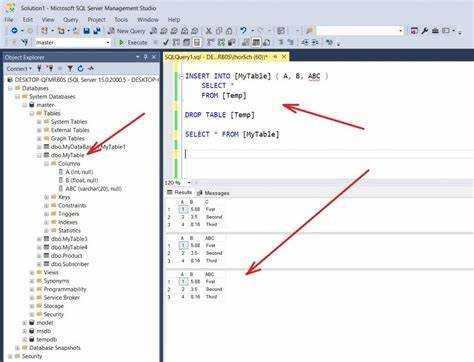Collapse the Tables folder node
This screenshot has height=362, width=474.
[x=32, y=113]
